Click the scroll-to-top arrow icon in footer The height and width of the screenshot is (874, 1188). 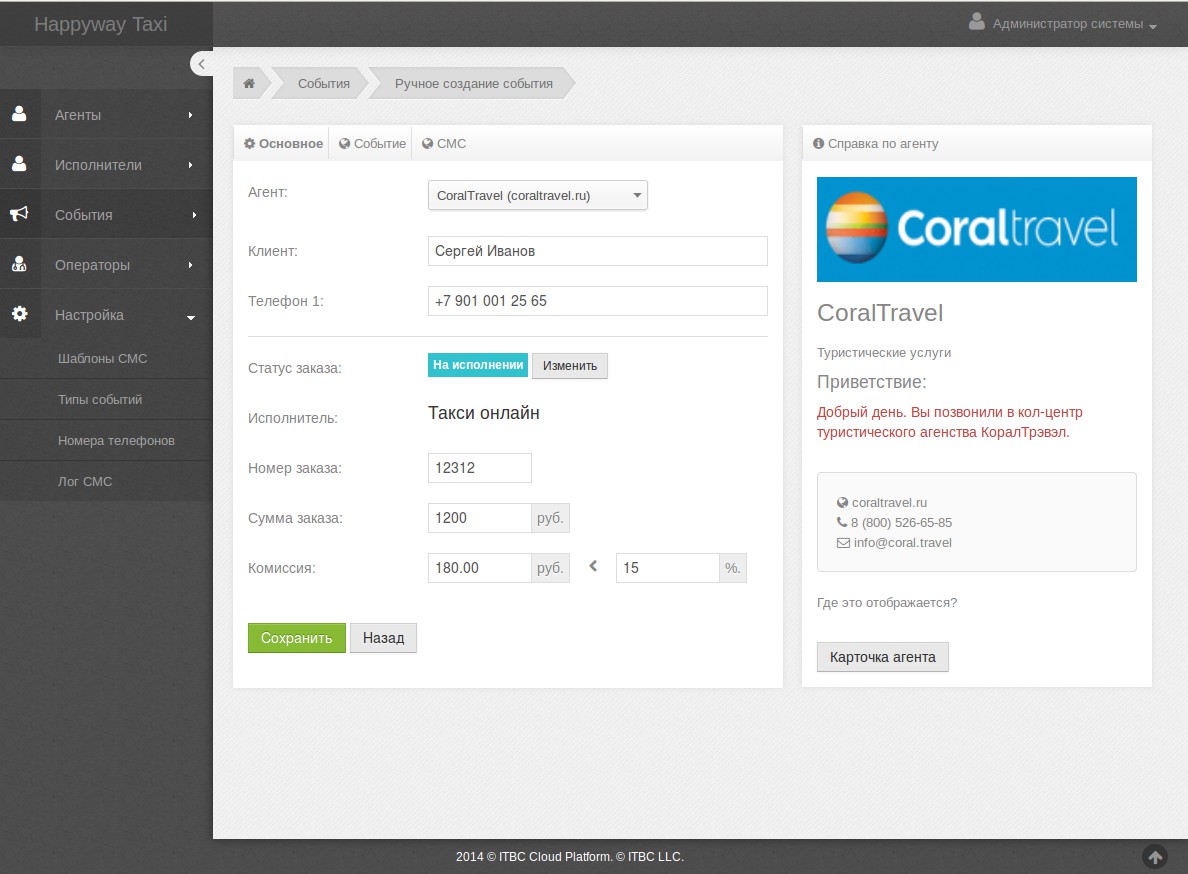[1155, 857]
